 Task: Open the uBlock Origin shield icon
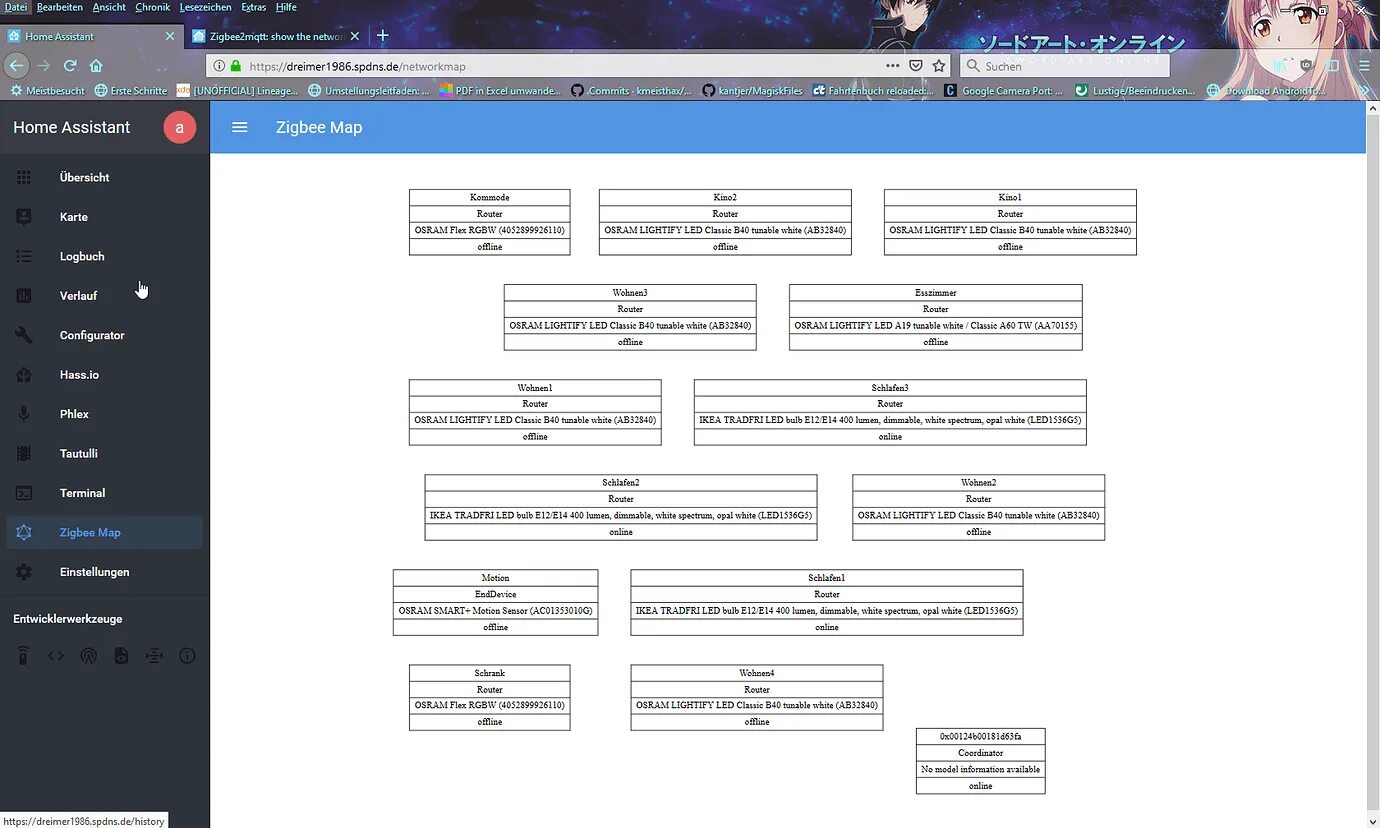[1307, 65]
